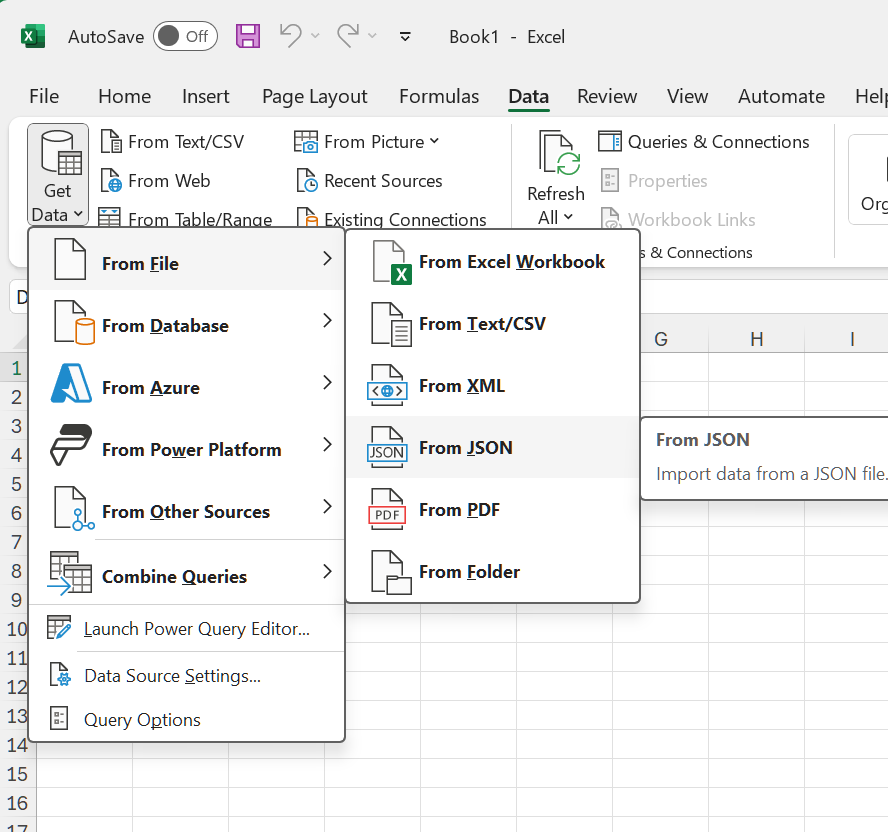Choose From Folder in the submenu
The image size is (888, 832).
[493, 571]
